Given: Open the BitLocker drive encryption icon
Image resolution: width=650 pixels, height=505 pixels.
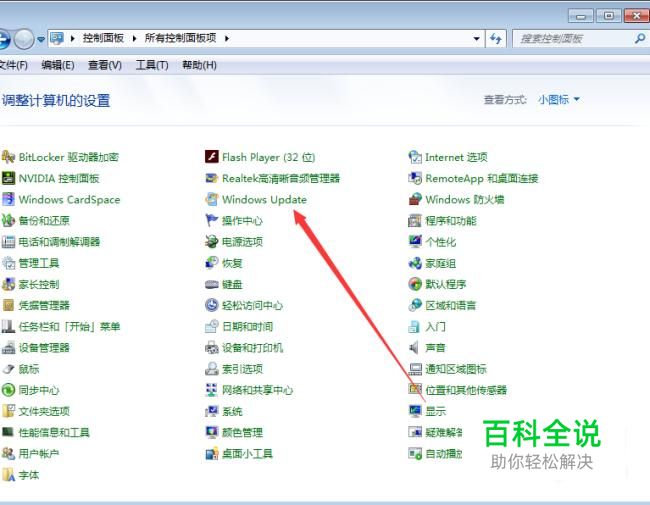Looking at the screenshot, I should pos(8,157).
